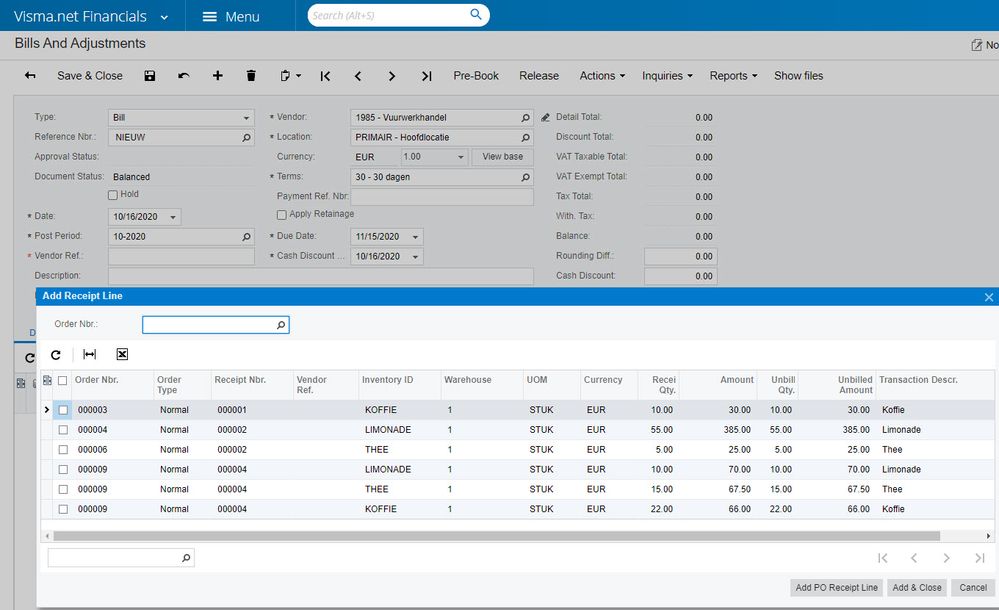
Task: Open the Reports dropdown menu
Action: (x=733, y=76)
